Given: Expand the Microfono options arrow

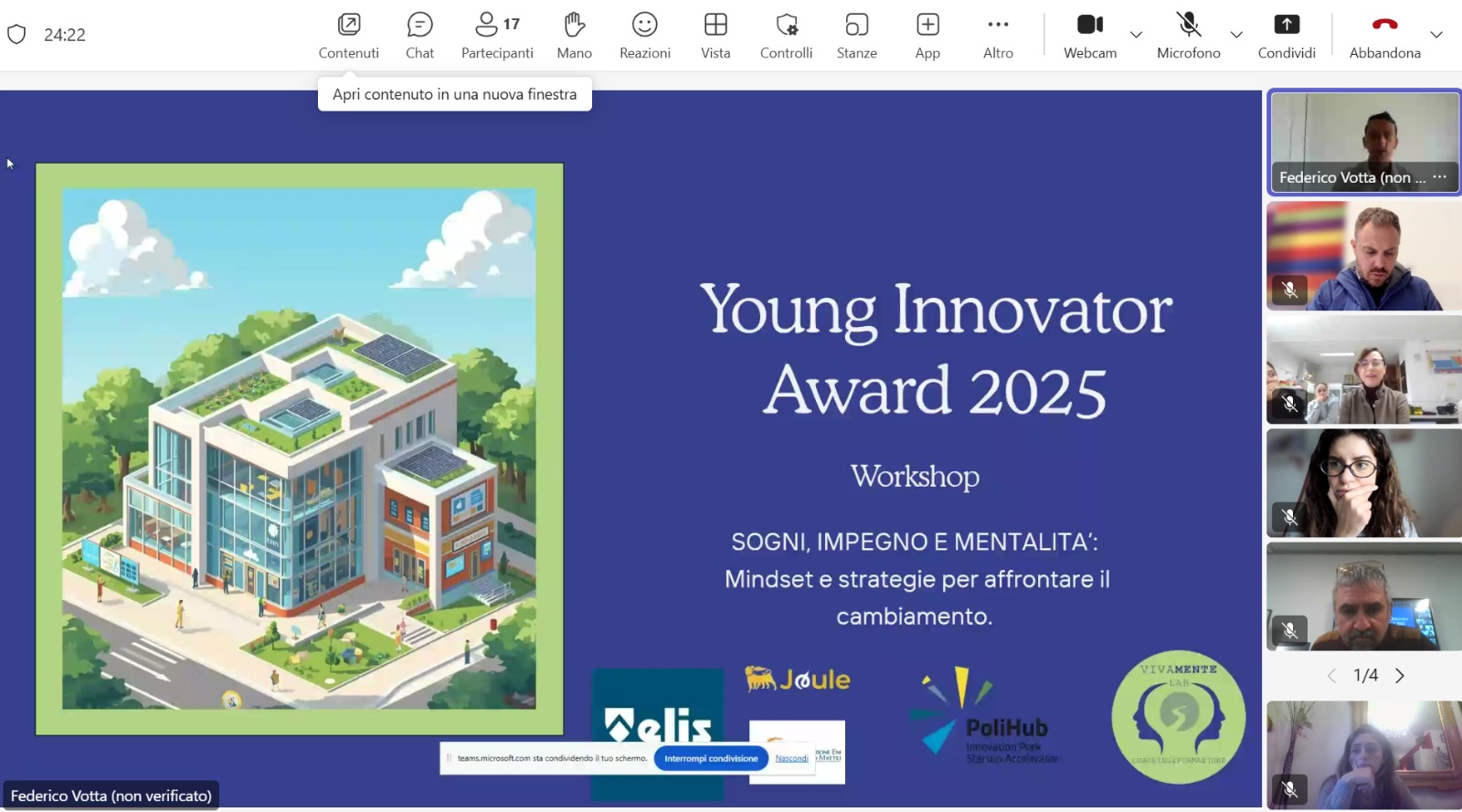Looking at the screenshot, I should 1236,35.
